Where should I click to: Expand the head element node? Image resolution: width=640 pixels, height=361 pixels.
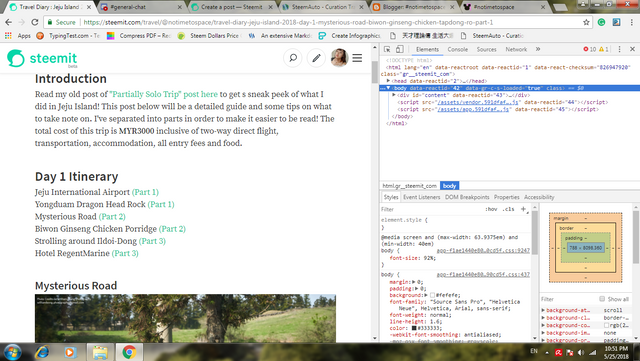[388, 81]
